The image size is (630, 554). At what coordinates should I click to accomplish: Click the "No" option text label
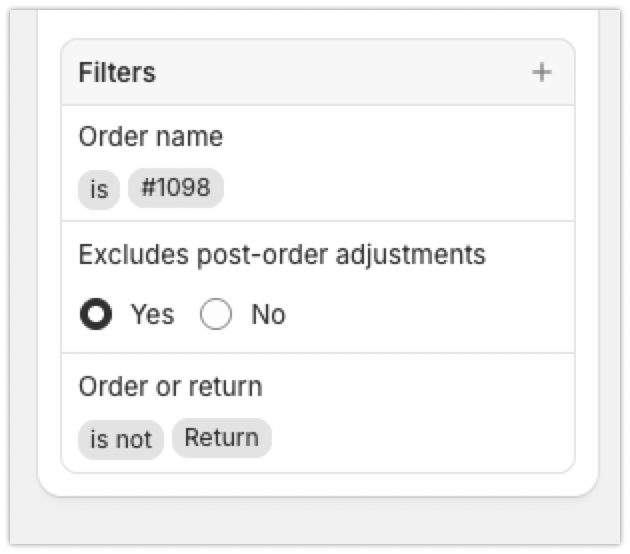[268, 315]
